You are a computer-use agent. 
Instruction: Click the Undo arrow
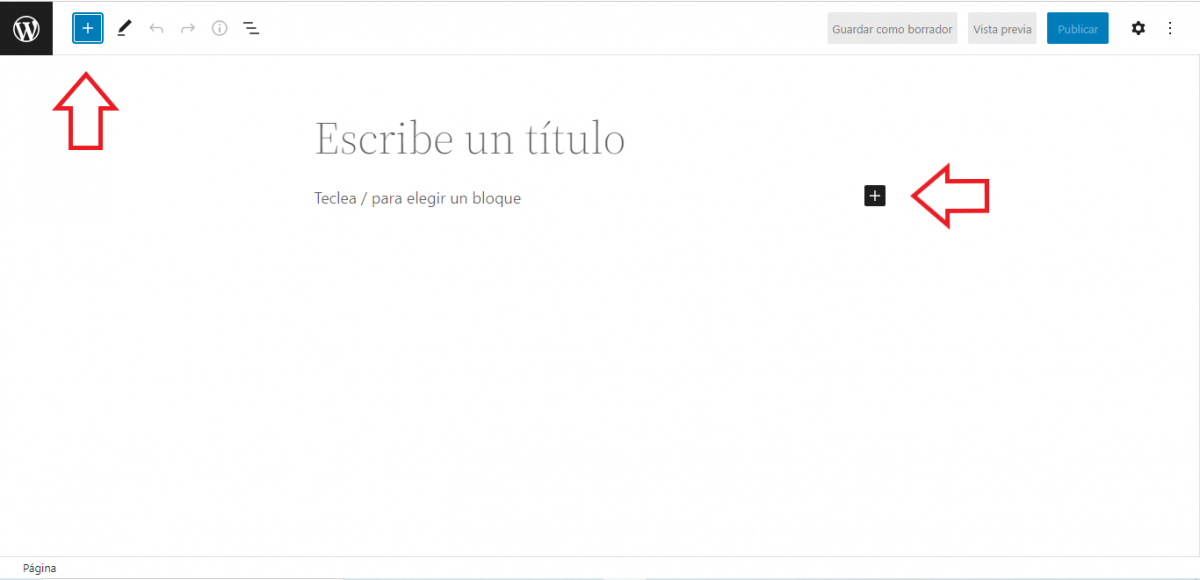click(x=156, y=29)
